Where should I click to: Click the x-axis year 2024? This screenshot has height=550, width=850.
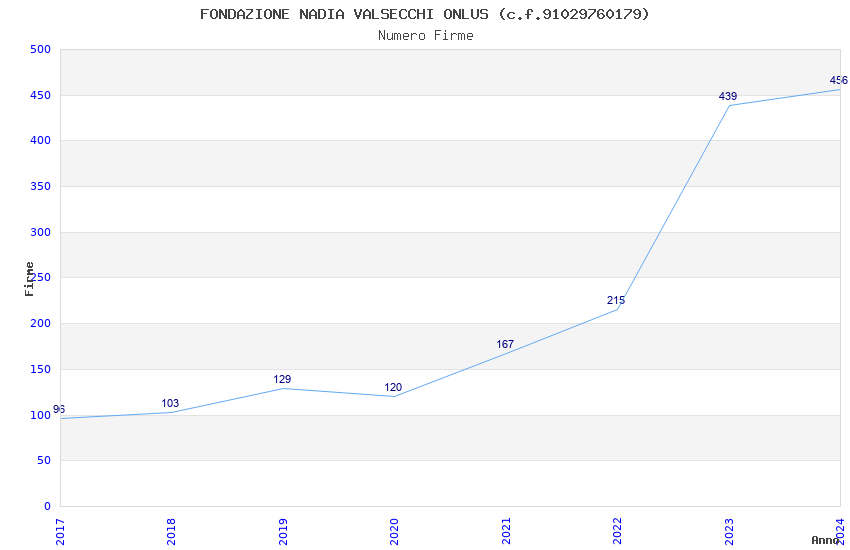pos(840,532)
